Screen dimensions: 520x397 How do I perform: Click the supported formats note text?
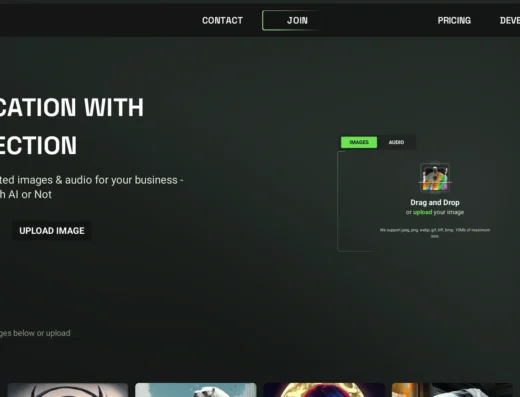(x=435, y=233)
